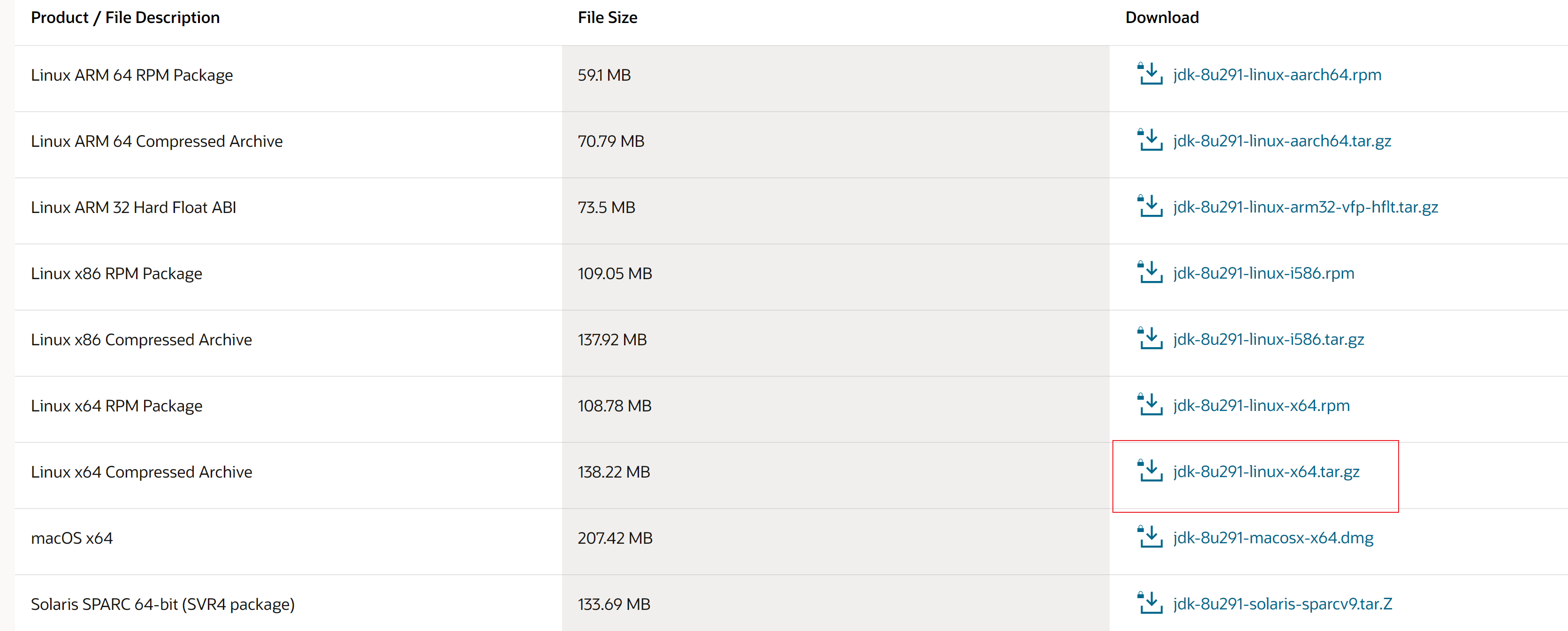Viewport: 1568px width, 631px height.
Task: Click download icon for jdk-8u291-linux-aarch64.rpm
Action: click(1150, 74)
